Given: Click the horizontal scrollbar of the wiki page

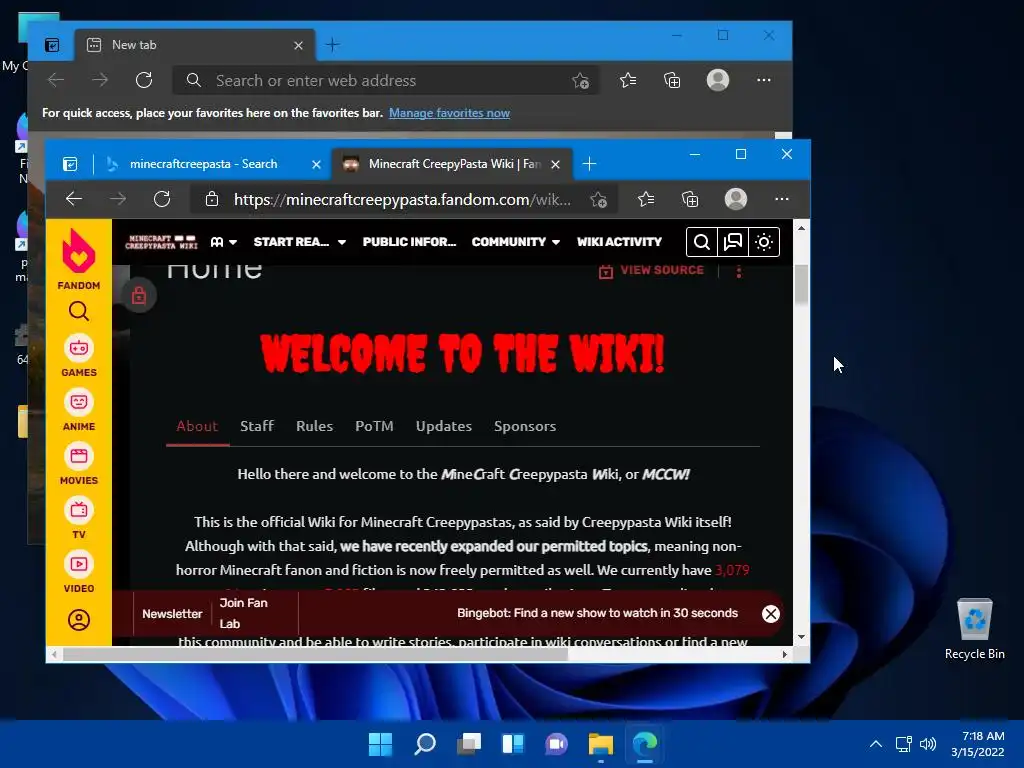Looking at the screenshot, I should tap(315, 654).
